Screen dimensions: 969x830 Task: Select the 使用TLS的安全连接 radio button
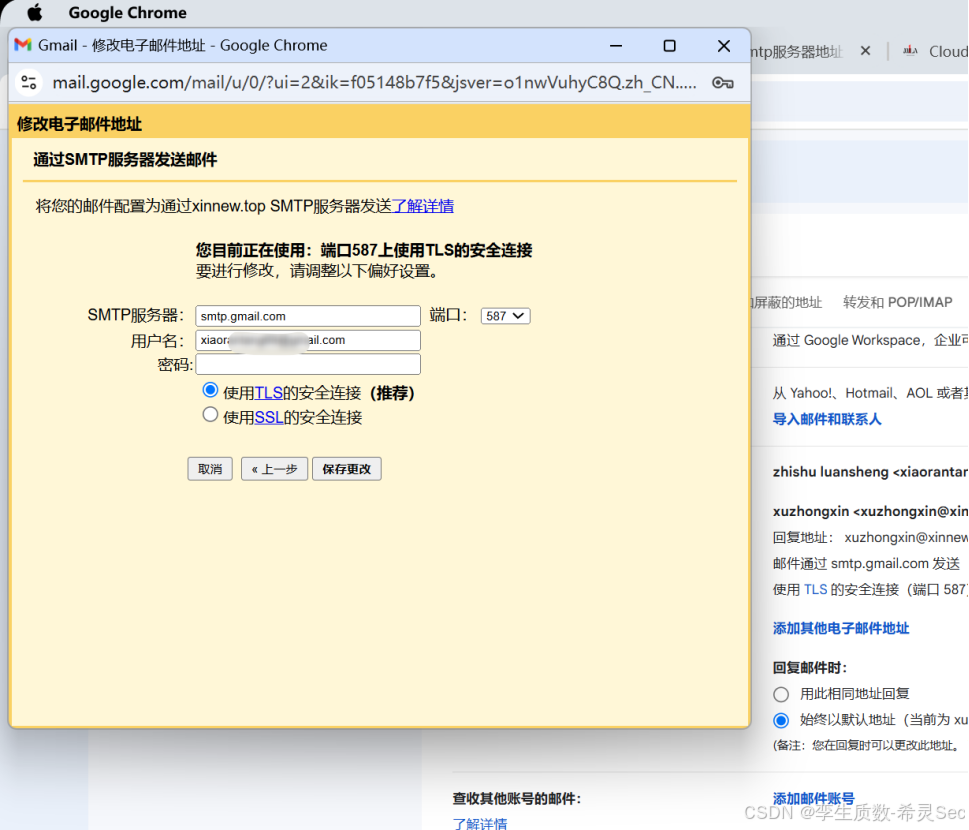tap(210, 391)
